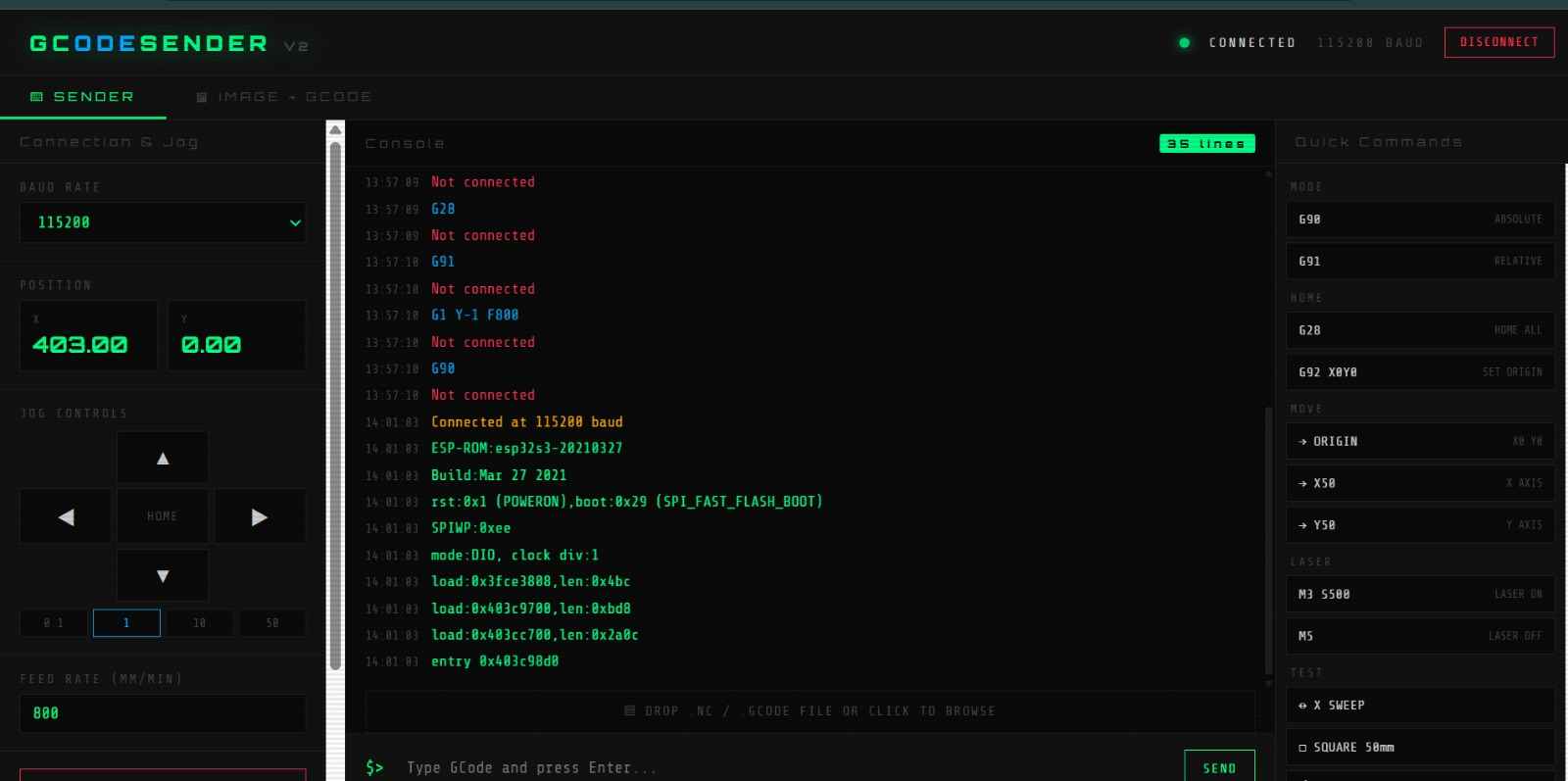Click the left panel vertical scrollbar thumb

[x=335, y=406]
